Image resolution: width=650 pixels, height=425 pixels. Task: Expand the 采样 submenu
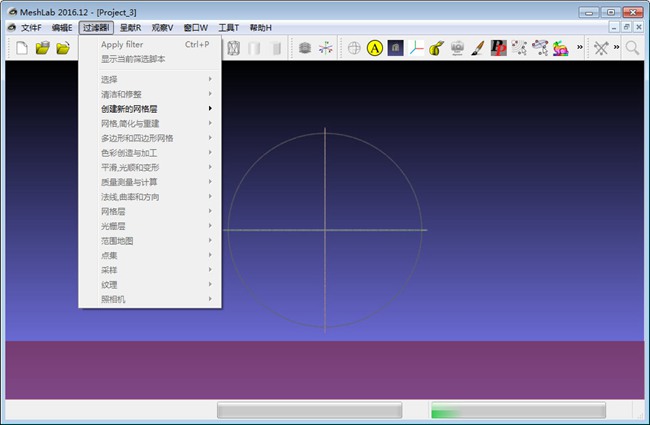click(150, 270)
